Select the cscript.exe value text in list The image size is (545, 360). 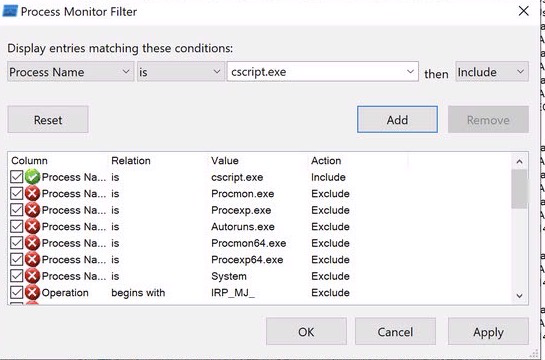click(237, 177)
